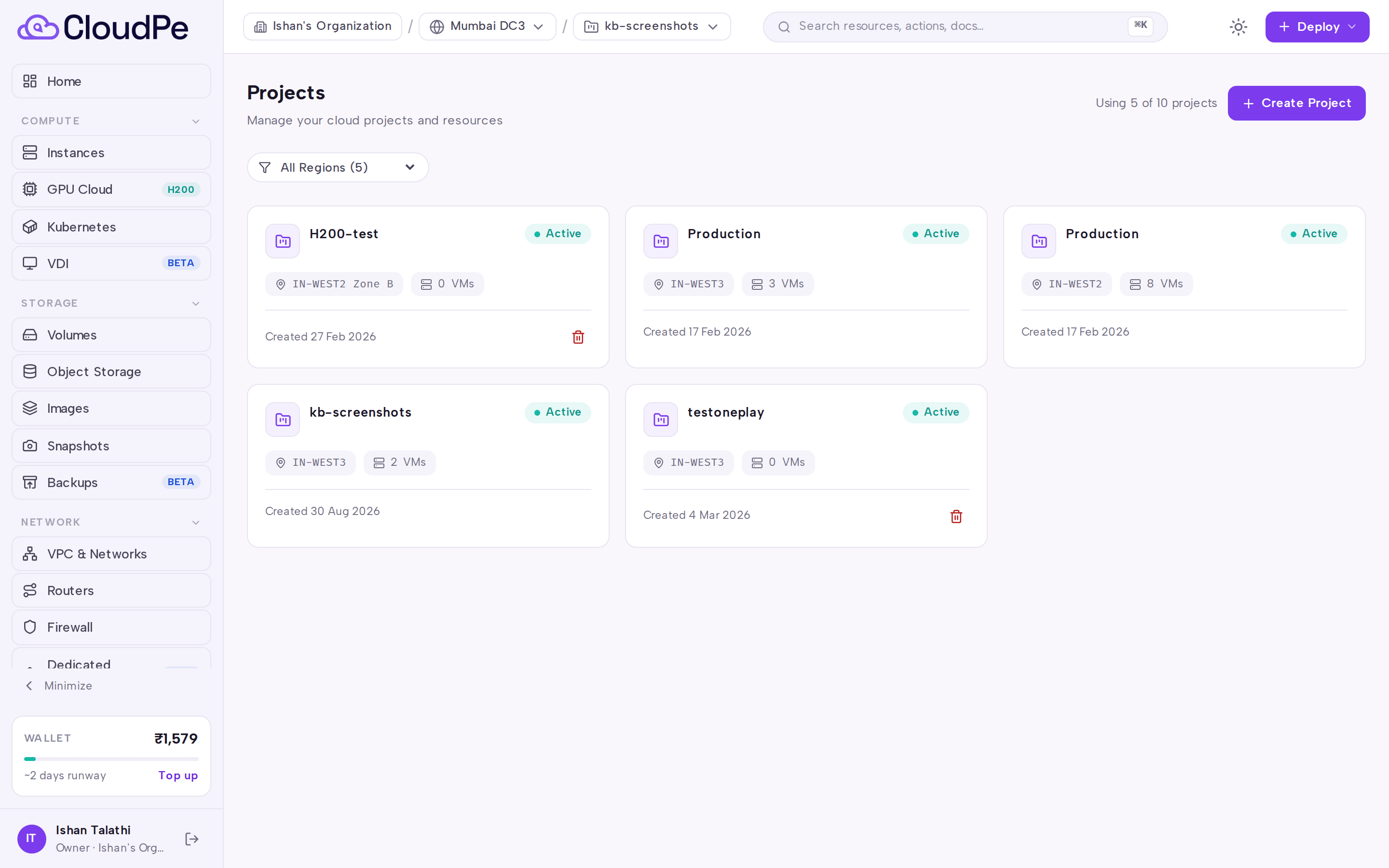The height and width of the screenshot is (868, 1389).
Task: Click the CloudPe logo
Action: [x=103, y=27]
